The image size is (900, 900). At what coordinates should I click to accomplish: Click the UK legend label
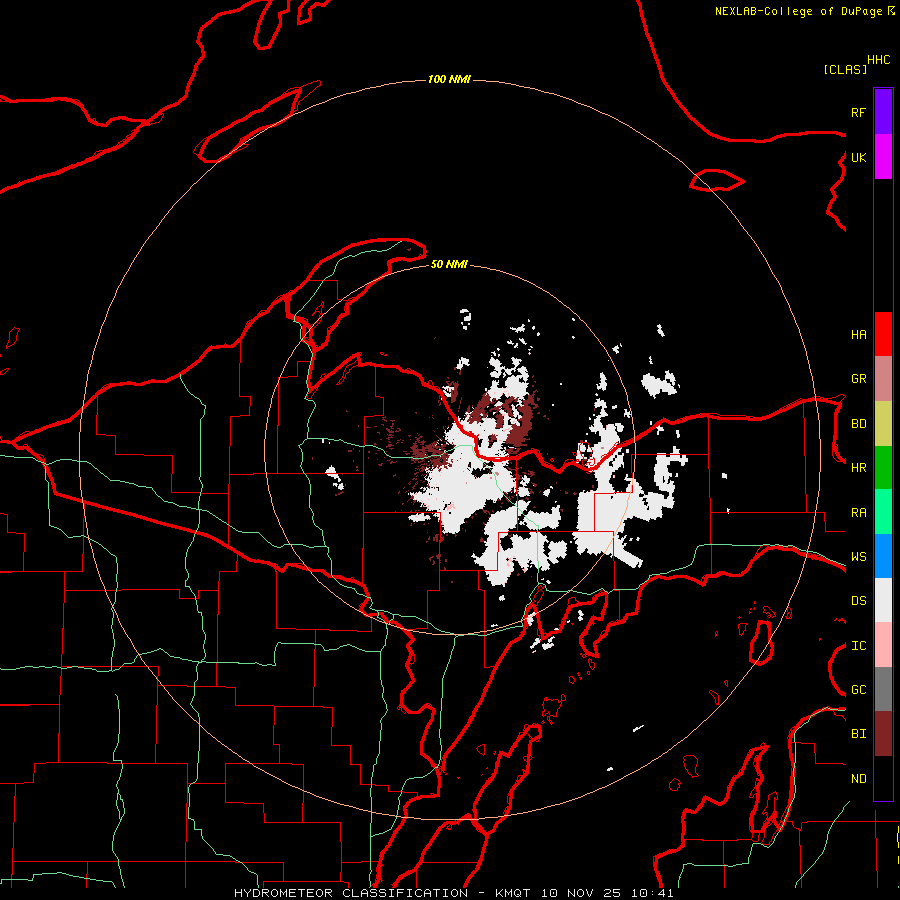[x=858, y=157]
